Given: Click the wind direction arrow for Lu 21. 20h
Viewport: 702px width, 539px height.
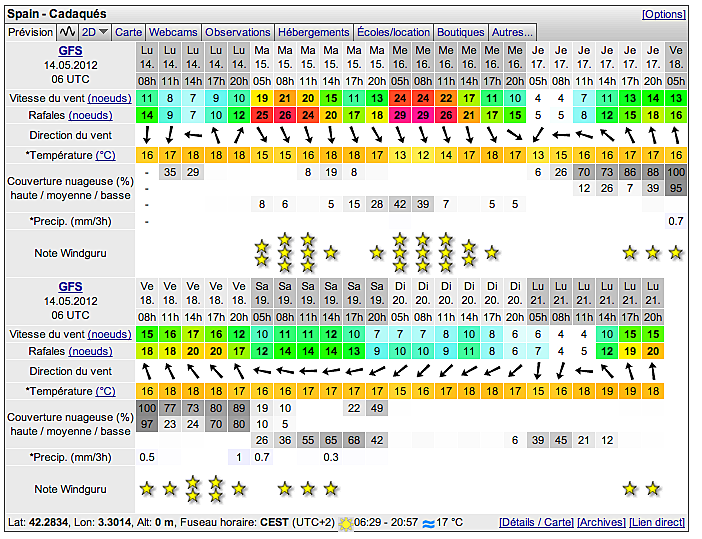Looking at the screenshot, I should [653, 371].
